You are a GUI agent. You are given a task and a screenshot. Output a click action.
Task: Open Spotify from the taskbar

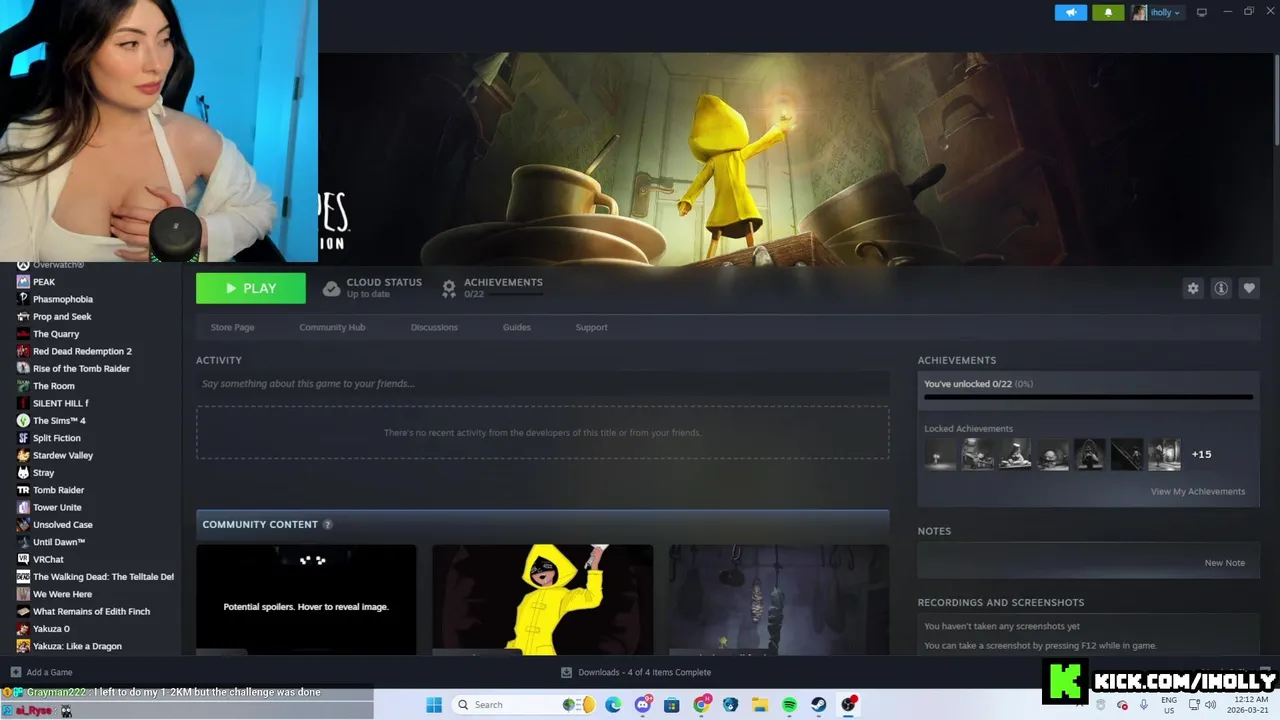(x=789, y=705)
